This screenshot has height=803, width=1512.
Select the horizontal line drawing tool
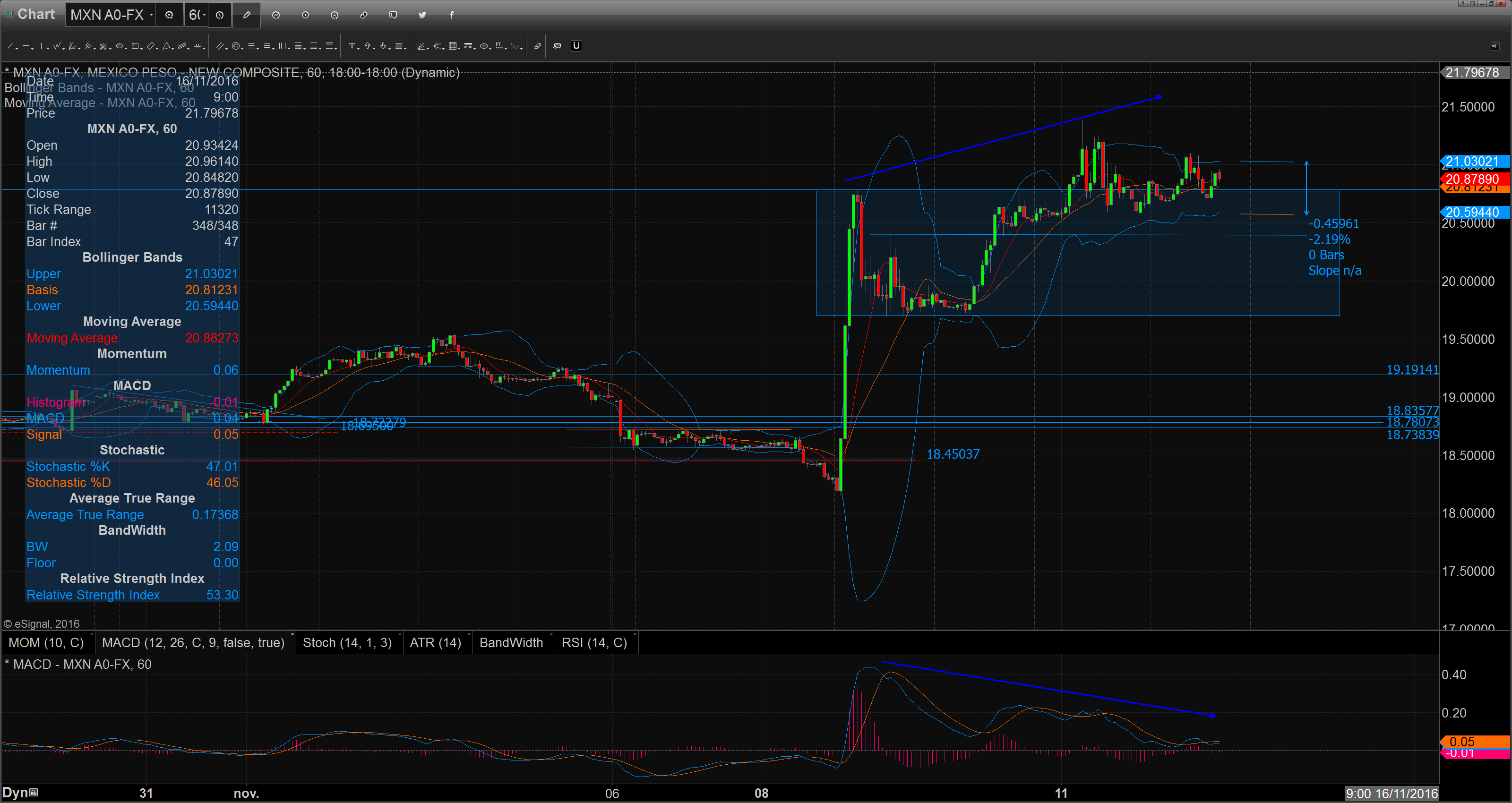click(26, 46)
